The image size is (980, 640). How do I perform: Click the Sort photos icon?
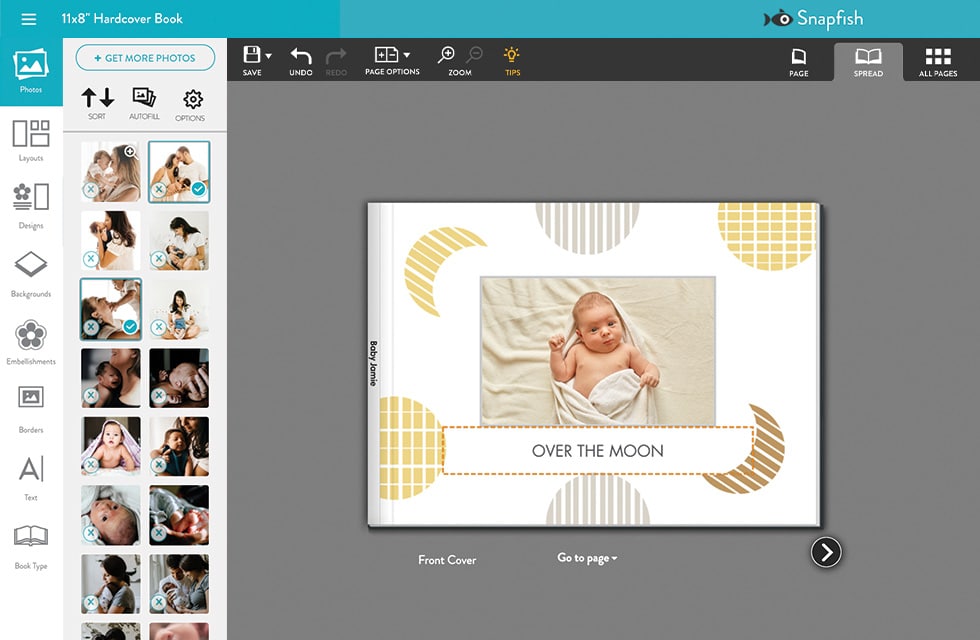pyautogui.click(x=96, y=104)
